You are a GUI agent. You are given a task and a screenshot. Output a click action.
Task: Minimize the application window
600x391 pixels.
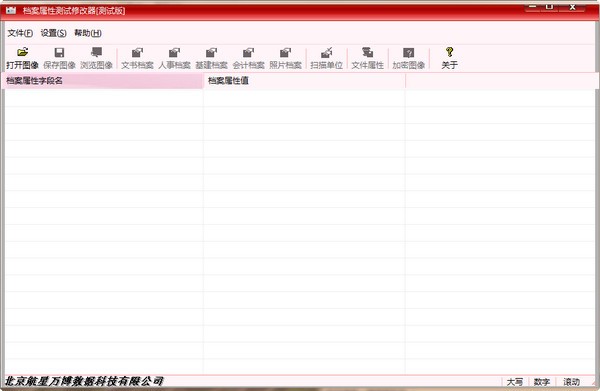[532, 7]
